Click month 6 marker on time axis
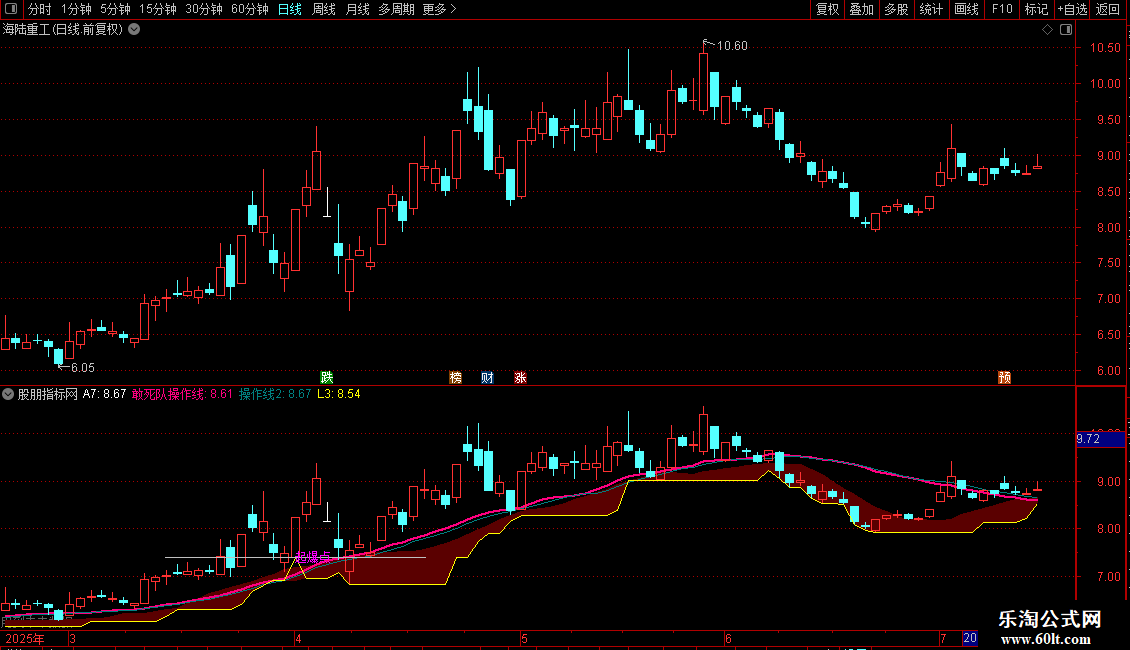 (x=729, y=639)
